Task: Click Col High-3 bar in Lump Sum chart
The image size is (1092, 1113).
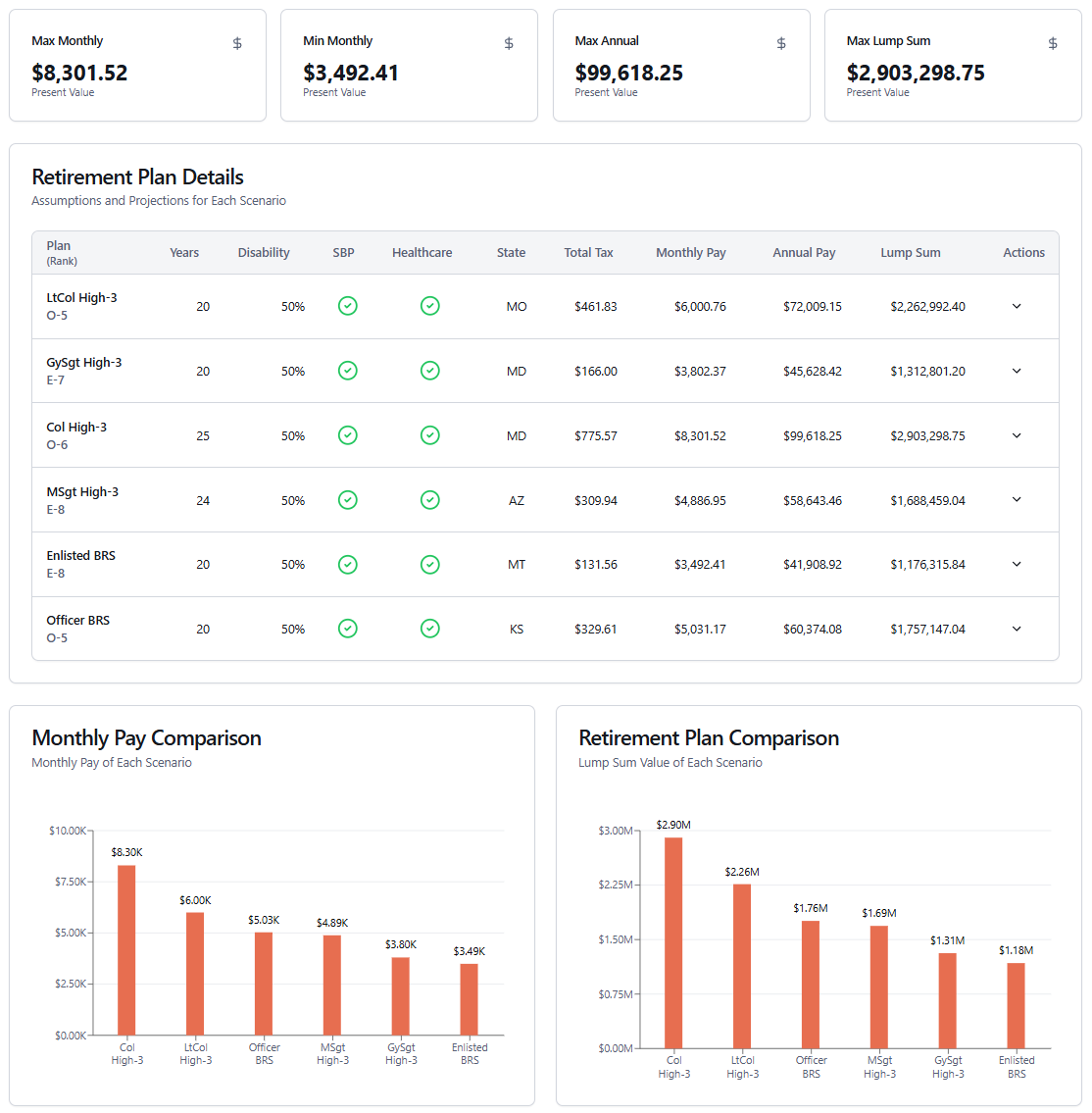Action: (673, 942)
